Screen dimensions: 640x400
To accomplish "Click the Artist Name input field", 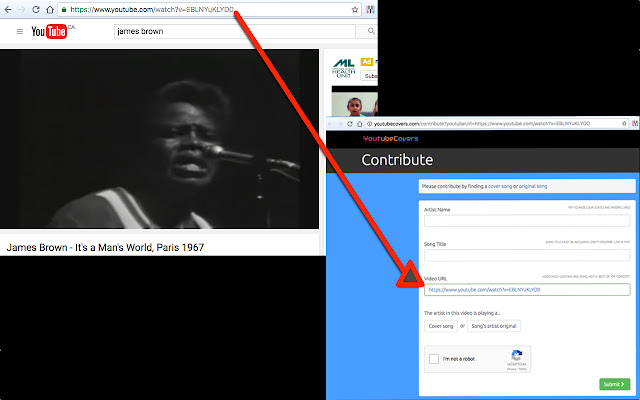I will [527, 220].
